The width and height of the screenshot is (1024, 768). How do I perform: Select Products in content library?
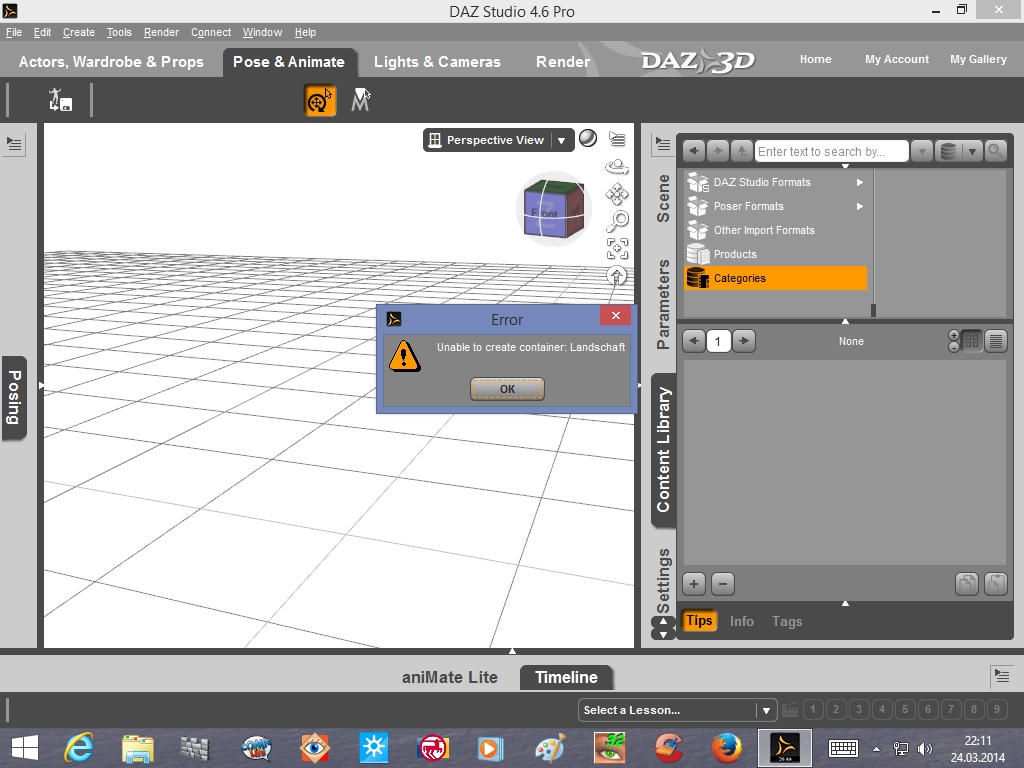776,254
